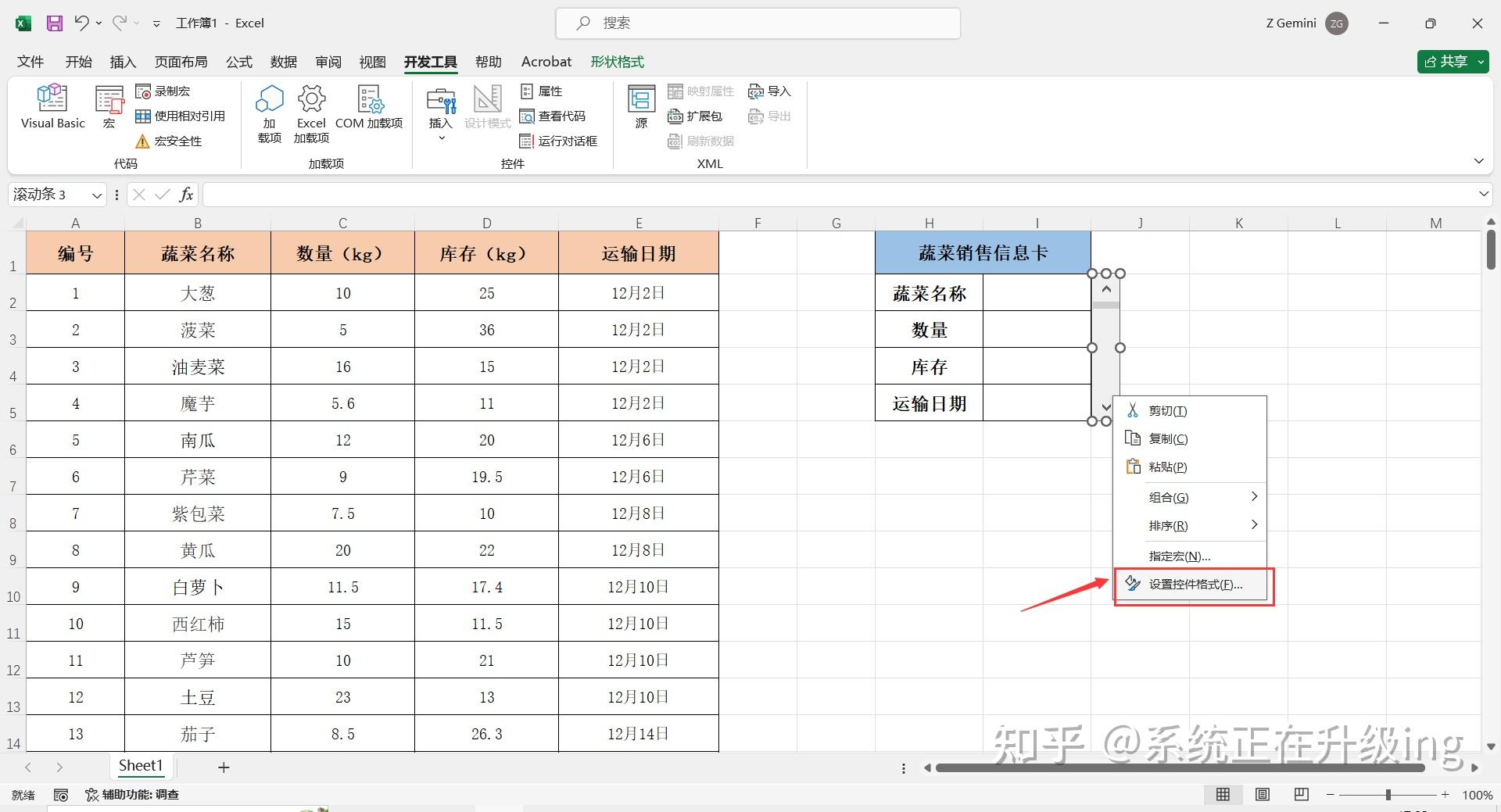Viewport: 1501px width, 812px height.
Task: Open the 组合(G) submenu
Action: tap(1190, 497)
